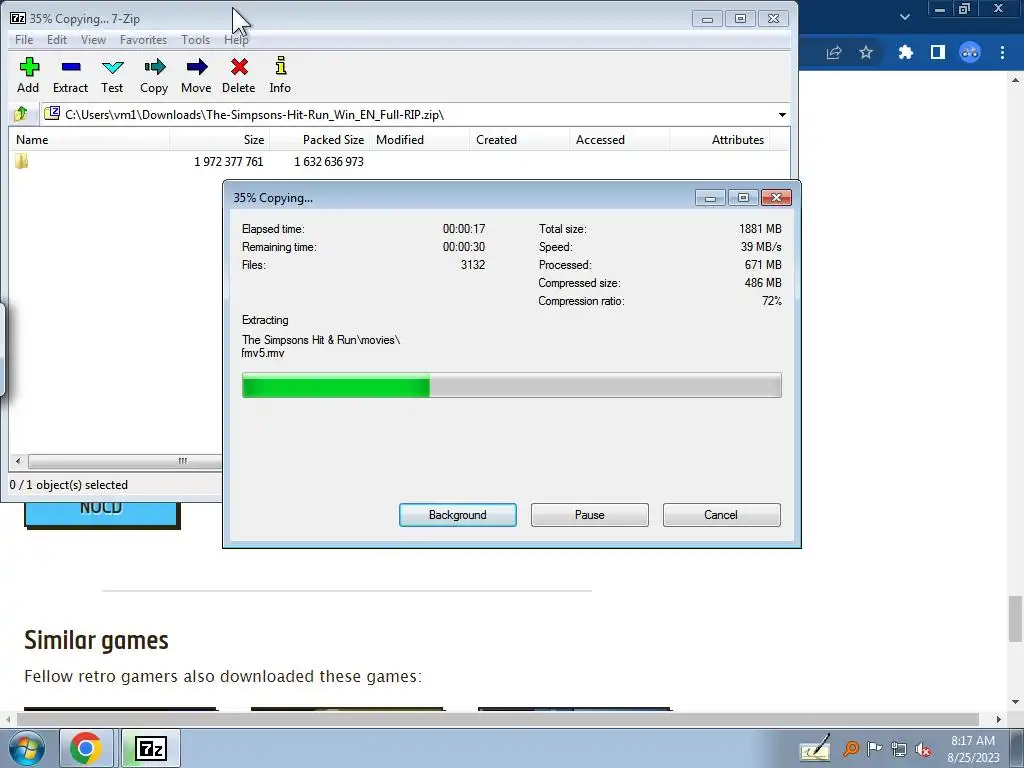Click the browser vertical scrollbar thumb
The height and width of the screenshot is (768, 1024).
[1015, 619]
